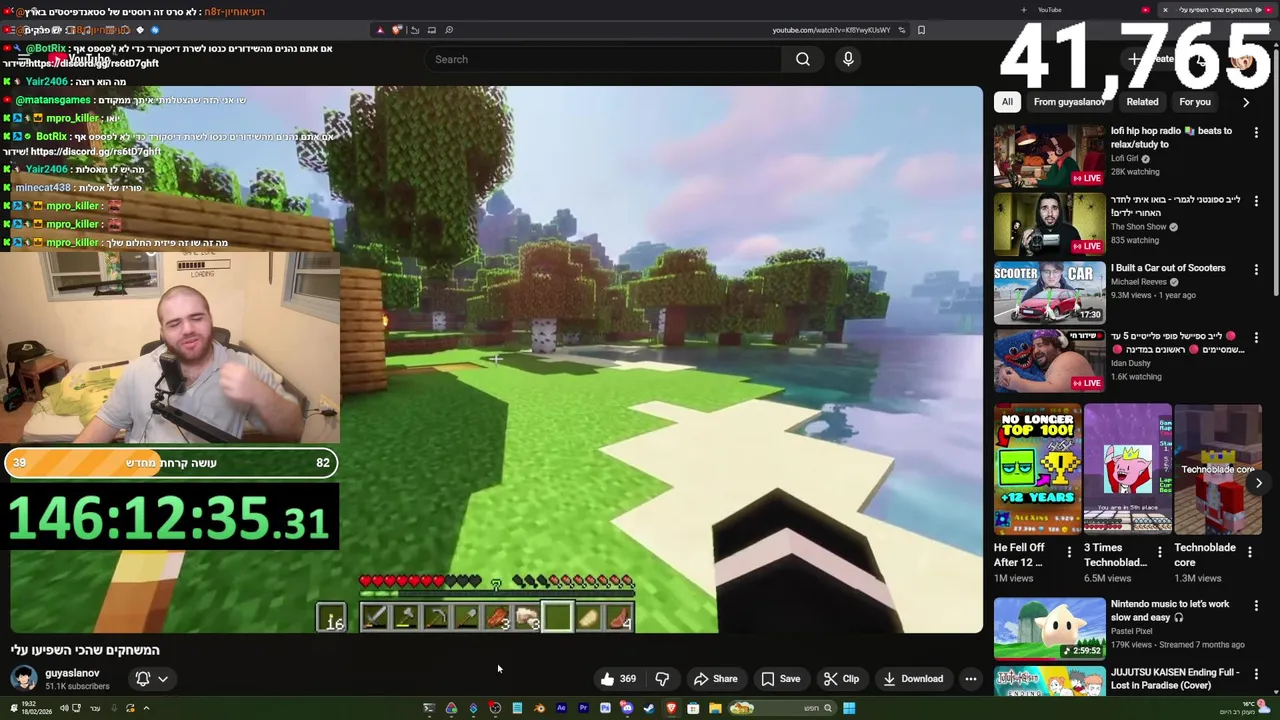Open He Fell Off After 12 short
The width and height of the screenshot is (1280, 720).
coord(1038,470)
